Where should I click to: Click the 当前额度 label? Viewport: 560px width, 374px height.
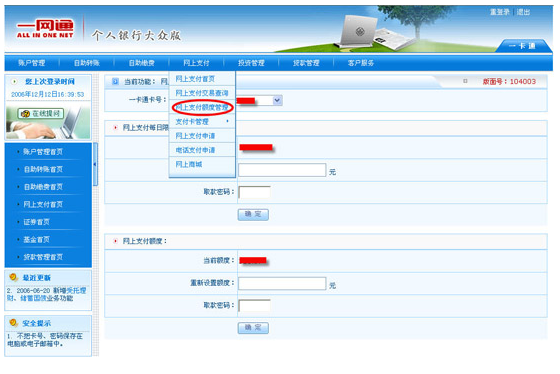click(x=218, y=261)
